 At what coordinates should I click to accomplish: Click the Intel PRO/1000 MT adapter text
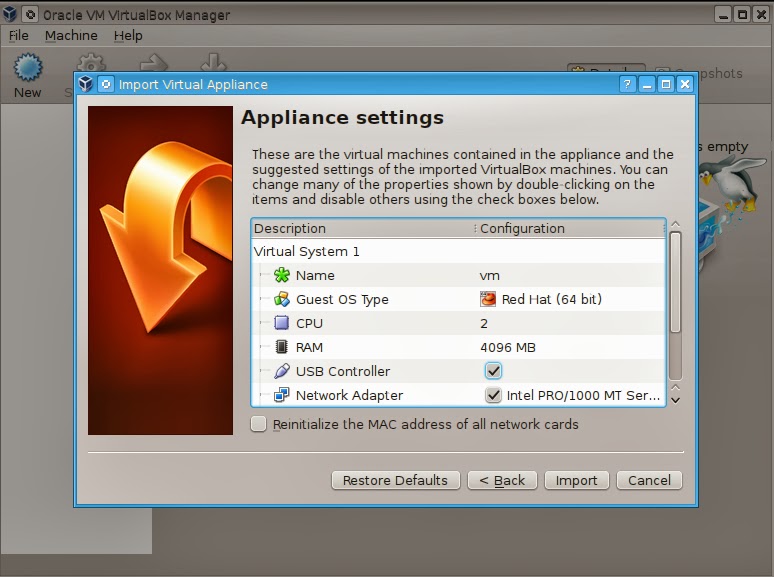tap(583, 395)
